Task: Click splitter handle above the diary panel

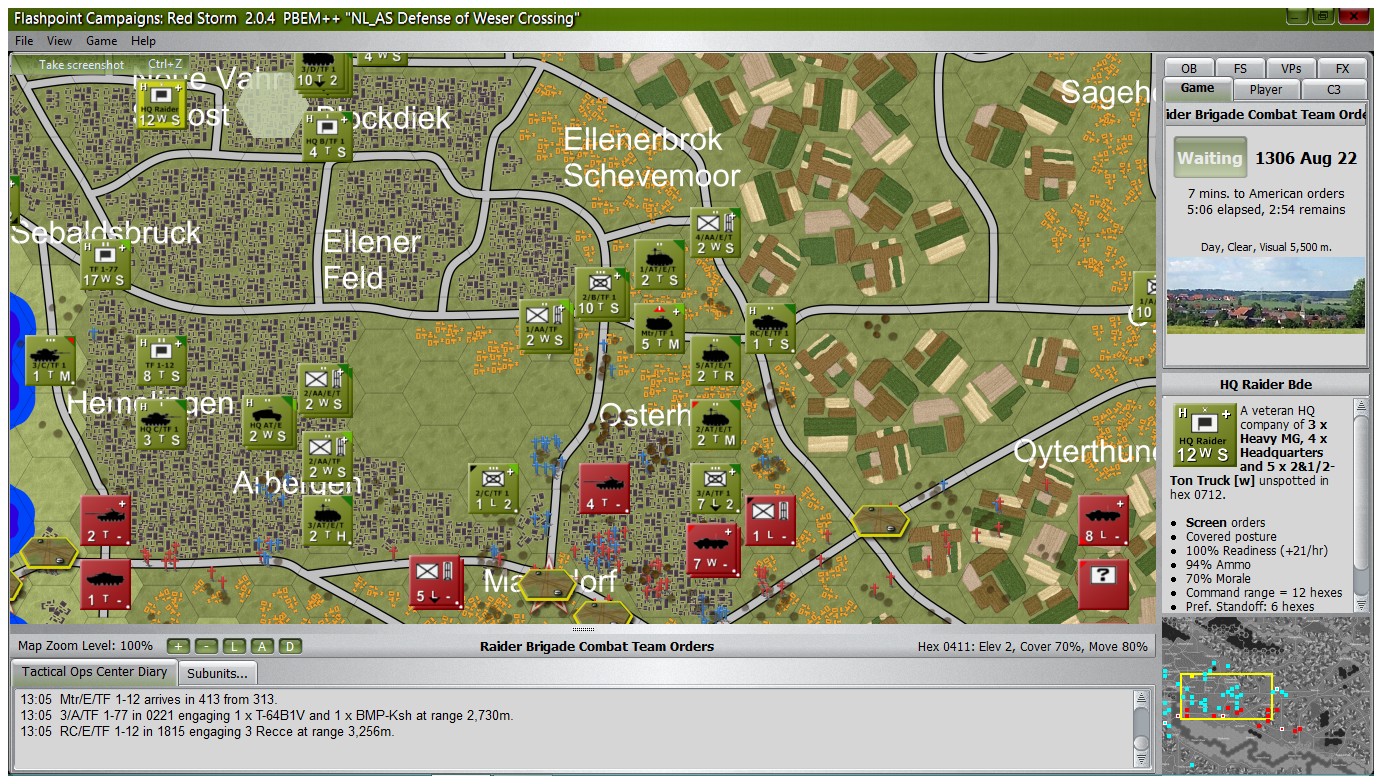Action: (x=584, y=629)
